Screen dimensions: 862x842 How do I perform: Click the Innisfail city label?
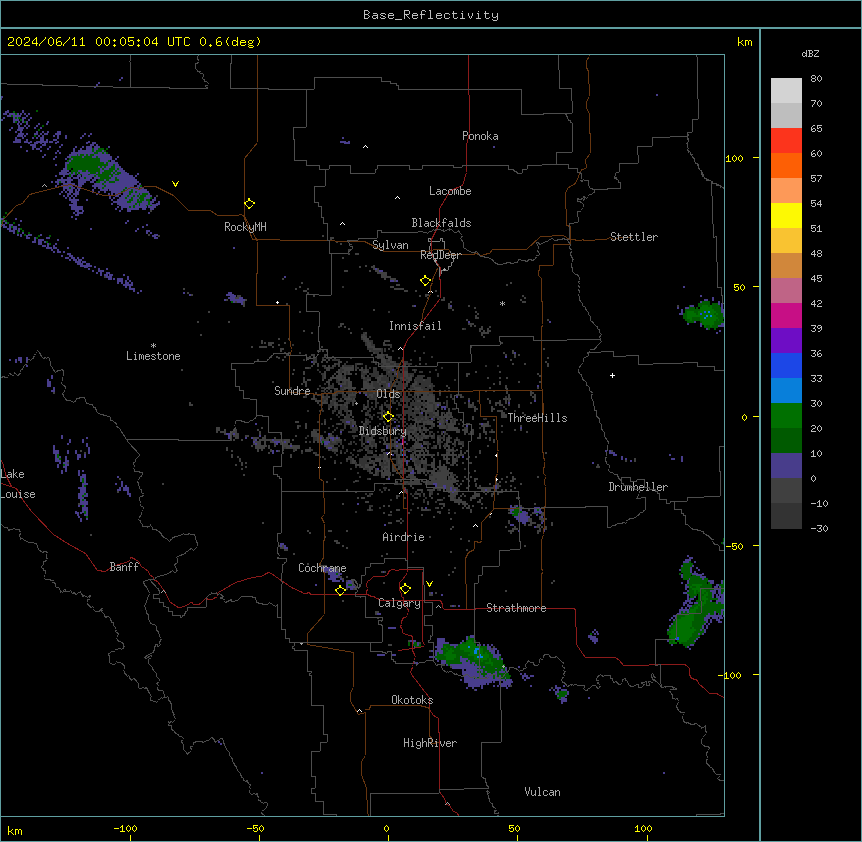(x=415, y=326)
